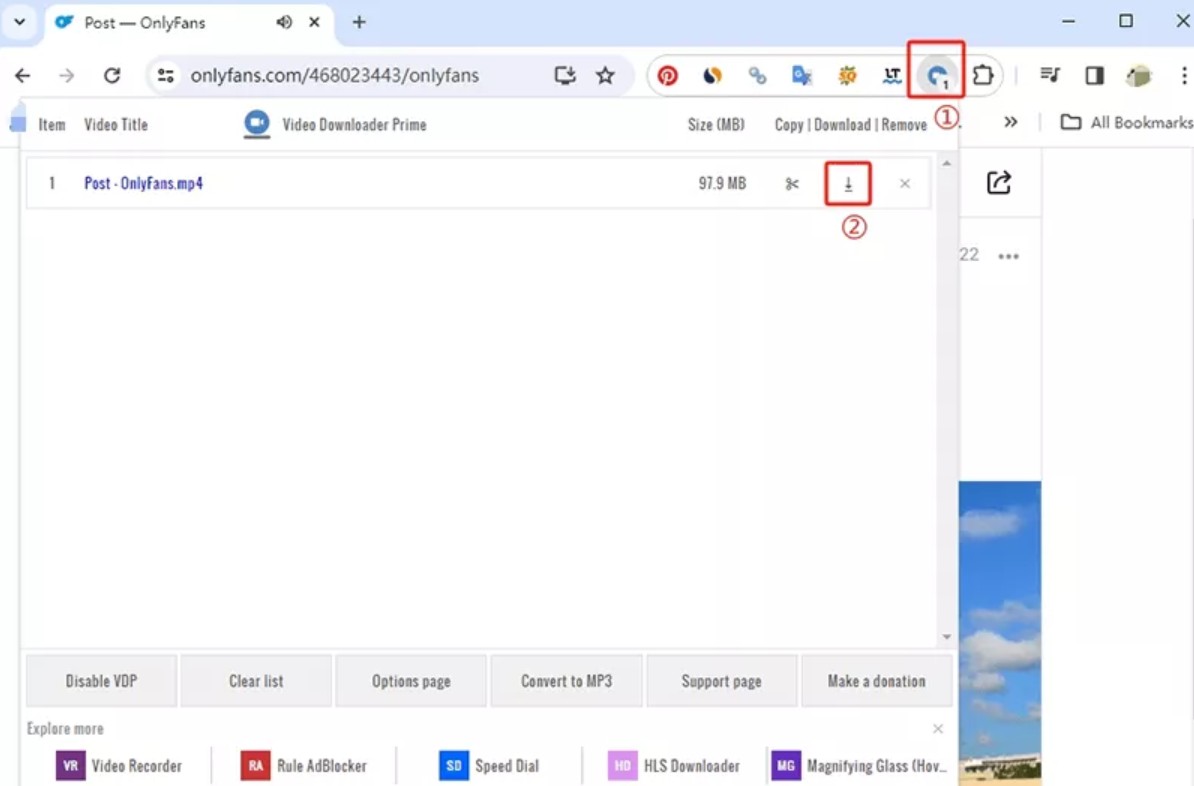This screenshot has width=1194, height=786.
Task: Remove Post - OnlyFans.mp4 from the list
Action: [x=905, y=184]
